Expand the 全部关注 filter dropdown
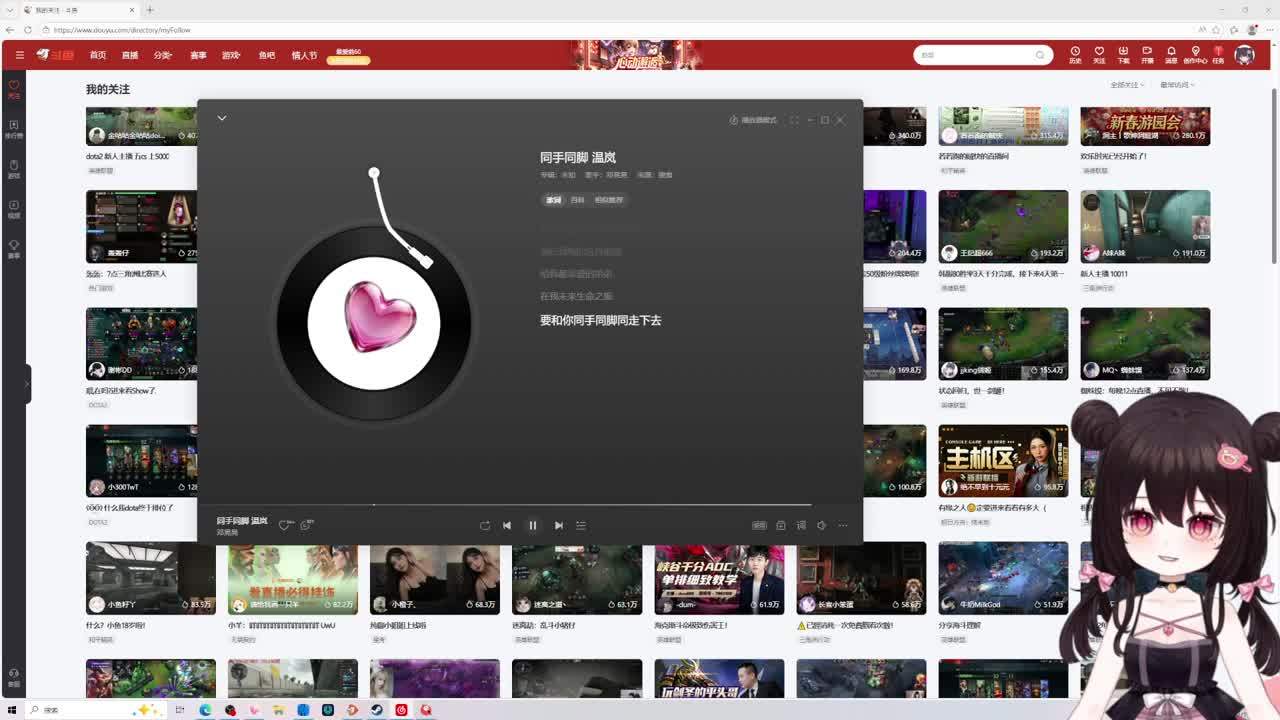 (1126, 85)
